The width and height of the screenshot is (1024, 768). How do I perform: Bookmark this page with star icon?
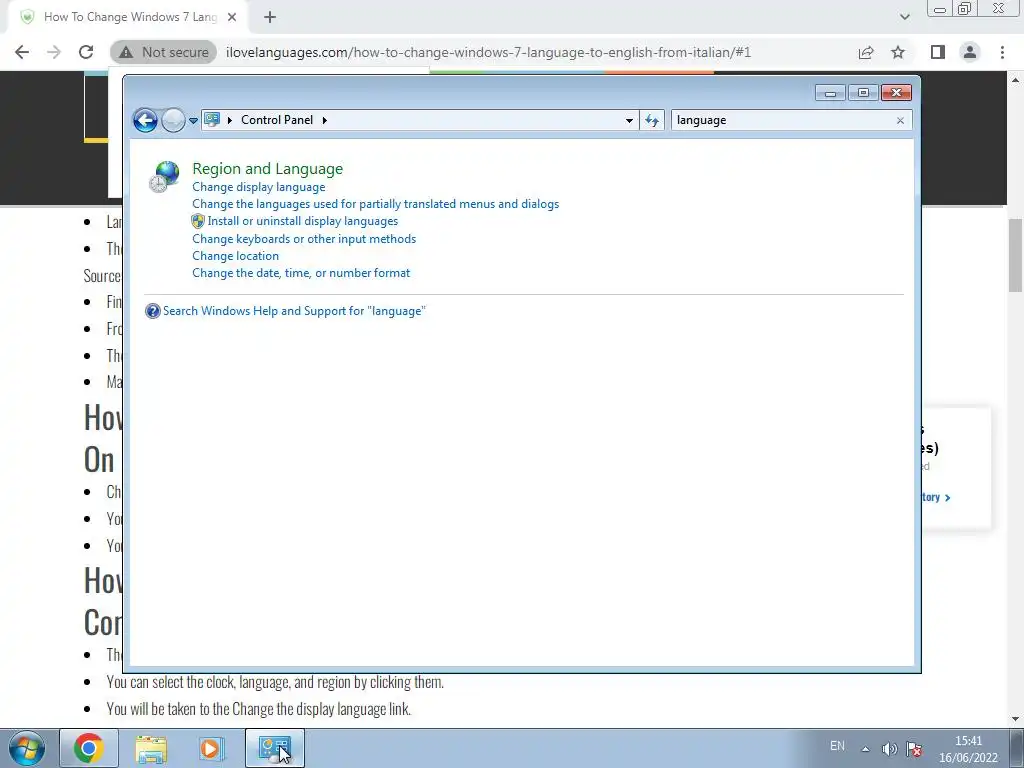click(x=898, y=52)
